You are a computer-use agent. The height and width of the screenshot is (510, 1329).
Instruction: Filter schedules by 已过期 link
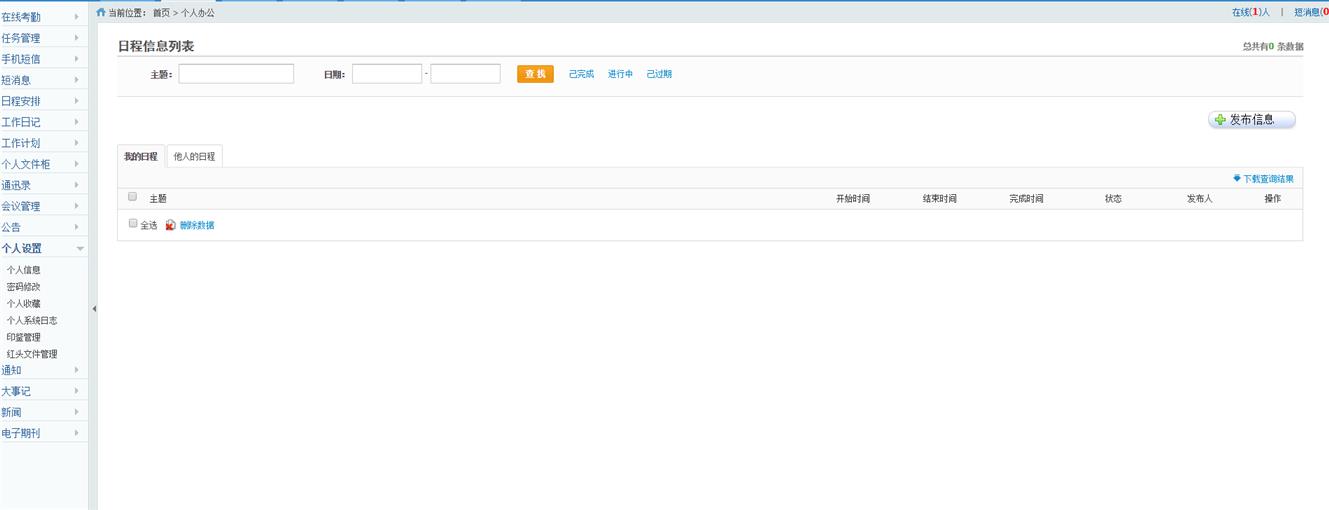[x=659, y=74]
